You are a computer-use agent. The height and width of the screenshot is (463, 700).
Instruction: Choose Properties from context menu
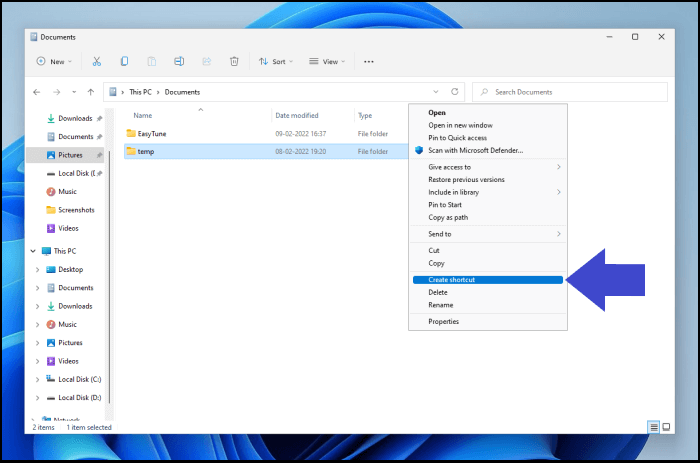444,321
